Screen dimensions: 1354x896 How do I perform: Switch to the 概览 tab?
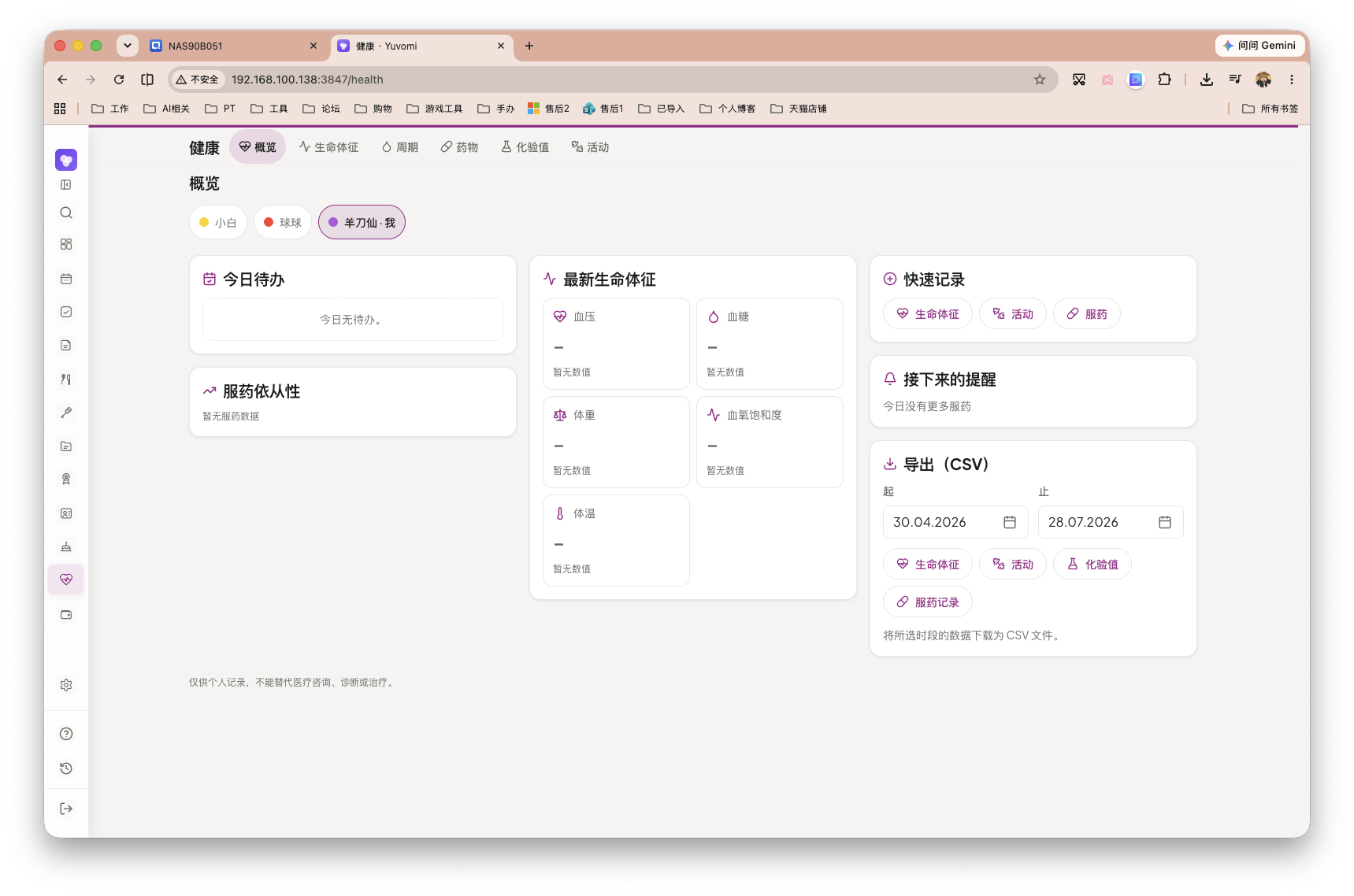[258, 147]
